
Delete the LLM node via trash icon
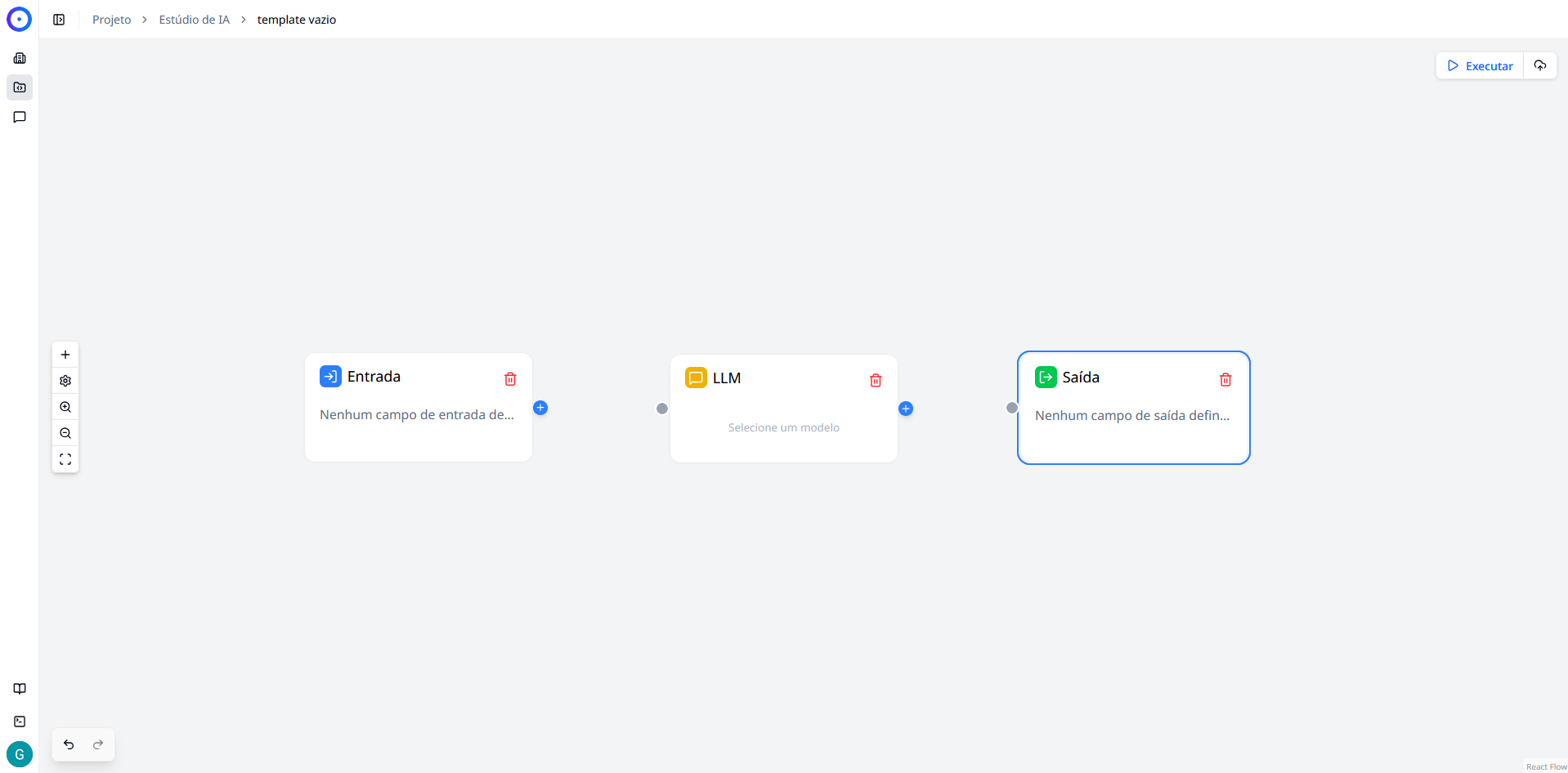pos(876,381)
